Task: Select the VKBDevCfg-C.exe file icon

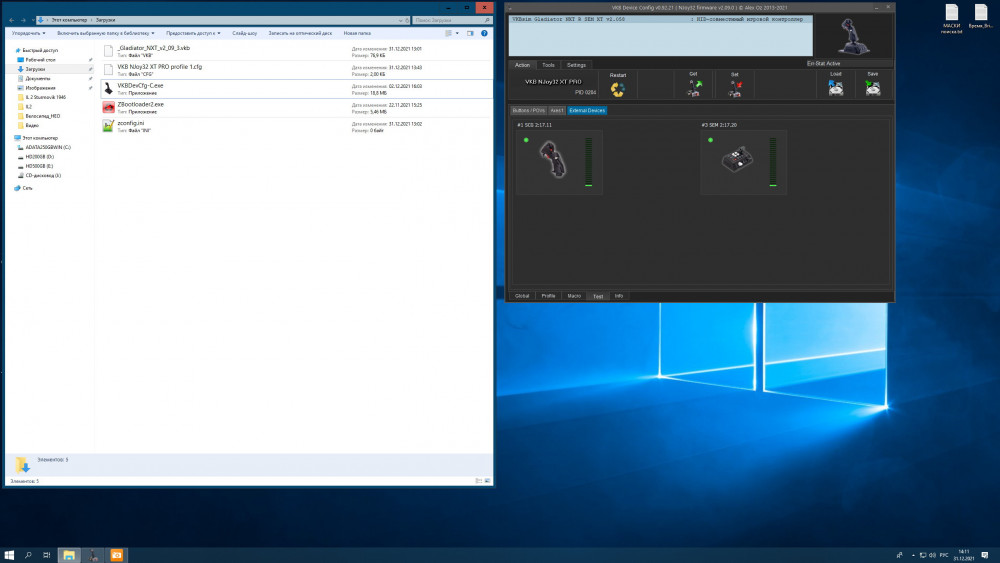Action: [108, 88]
